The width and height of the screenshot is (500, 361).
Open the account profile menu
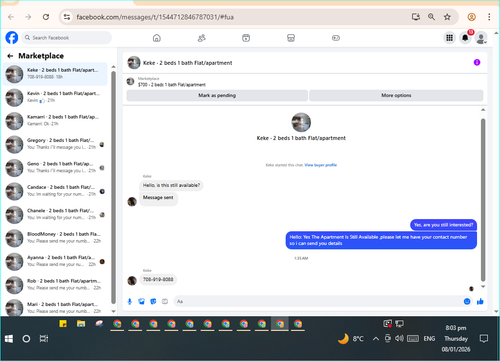481,38
